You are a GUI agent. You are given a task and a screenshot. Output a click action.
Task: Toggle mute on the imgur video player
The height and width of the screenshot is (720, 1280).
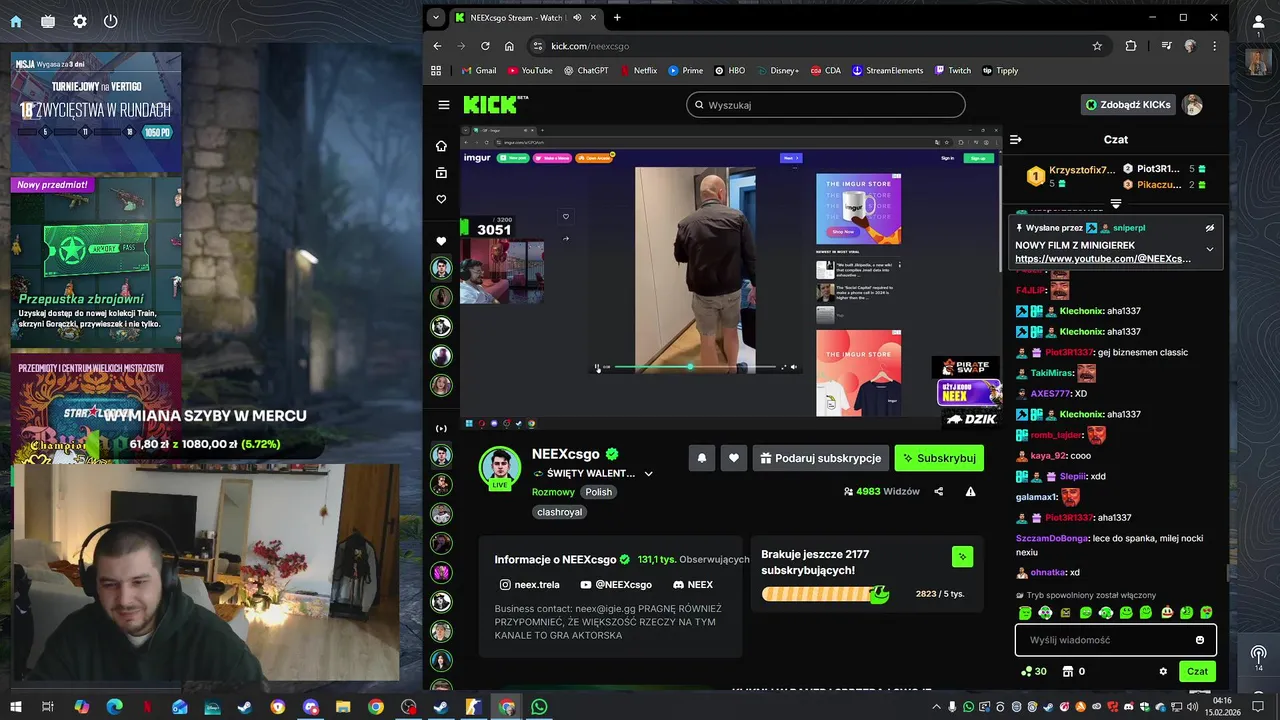(794, 367)
